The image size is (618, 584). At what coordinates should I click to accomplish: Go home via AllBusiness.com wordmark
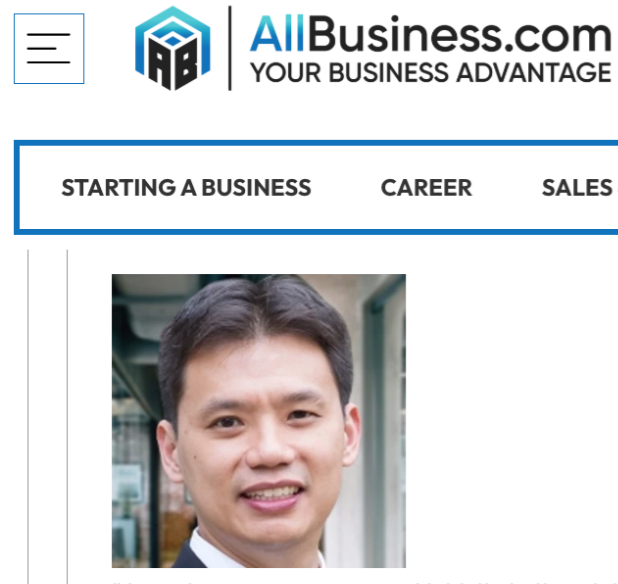[431, 34]
